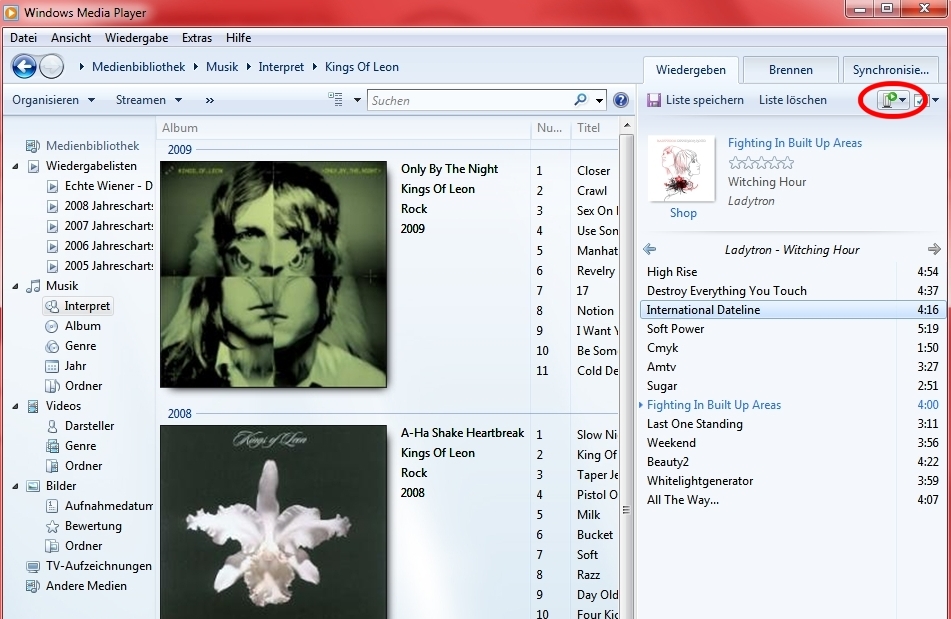Click the Shop link under album art
The height and width of the screenshot is (619, 951).
tap(683, 213)
